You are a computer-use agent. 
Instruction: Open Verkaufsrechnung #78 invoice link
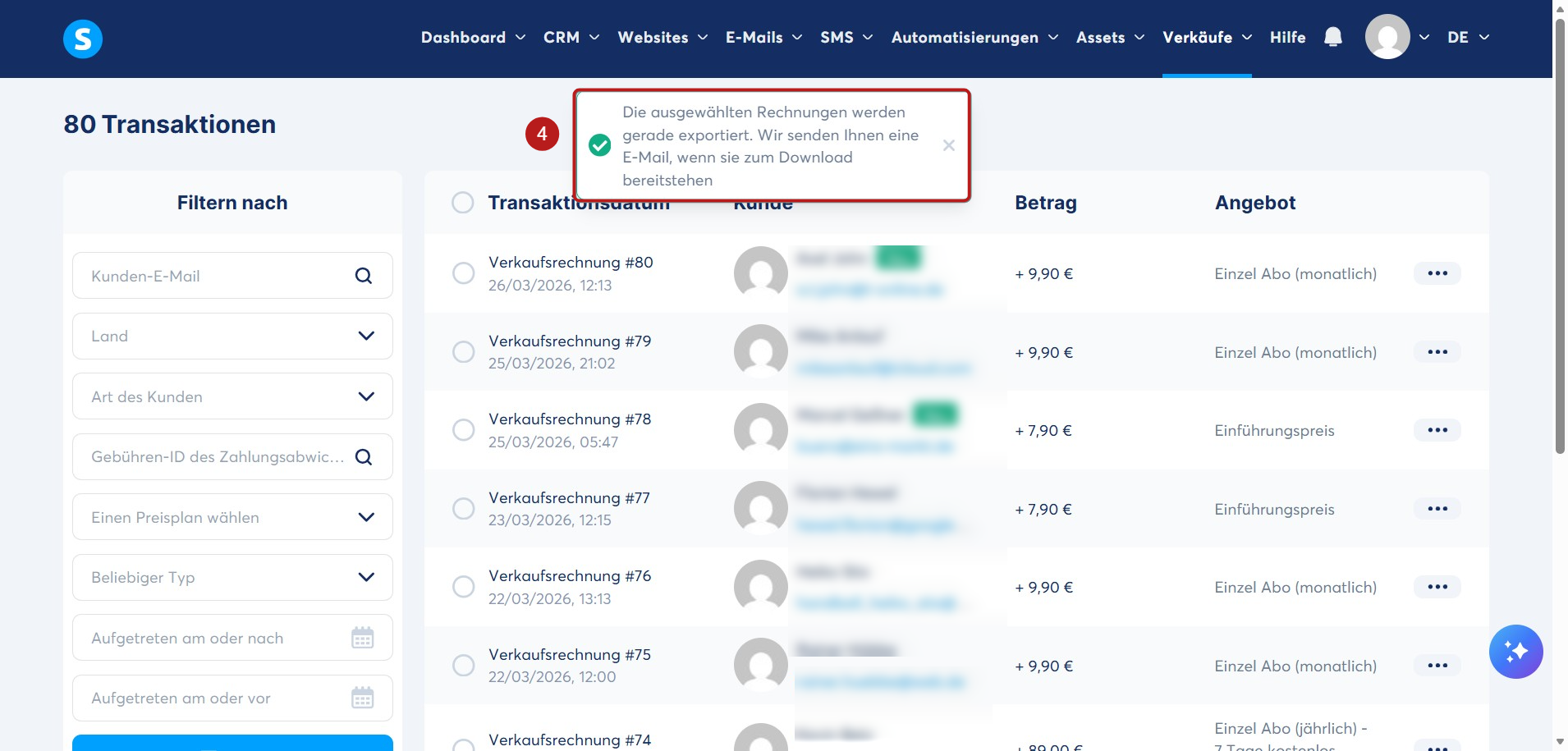[x=570, y=419]
